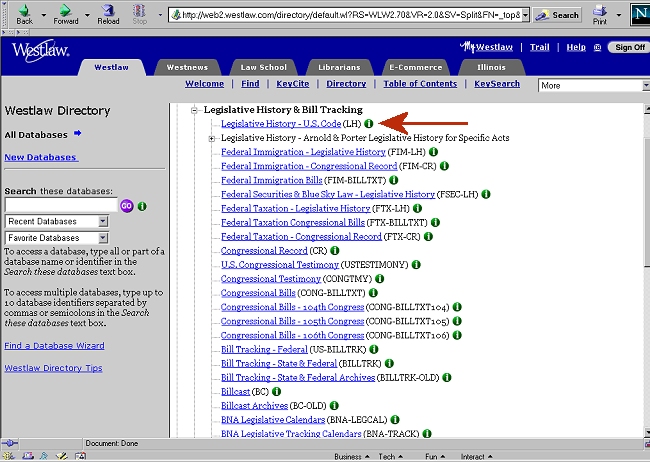The width and height of the screenshot is (650, 462).
Task: Click the Sign Off button
Action: coord(629,47)
